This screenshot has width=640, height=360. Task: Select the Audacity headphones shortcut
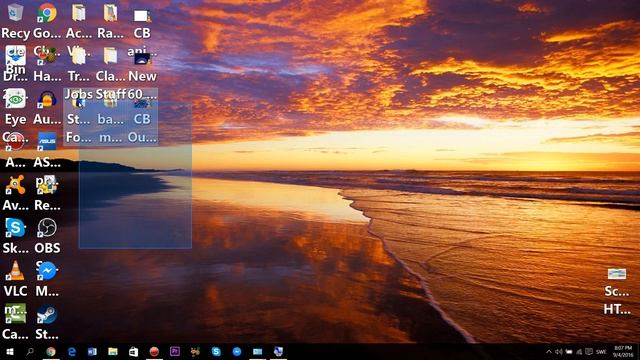pos(47,99)
